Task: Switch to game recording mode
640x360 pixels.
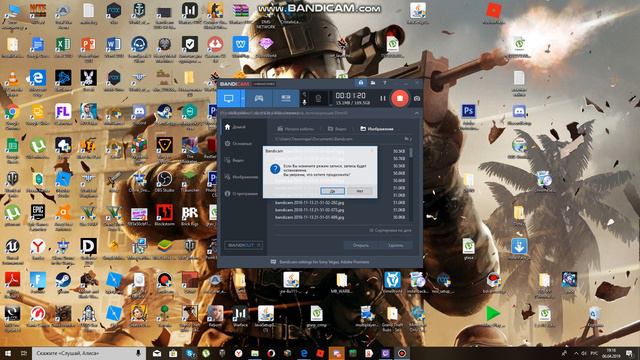Action: pyautogui.click(x=259, y=98)
